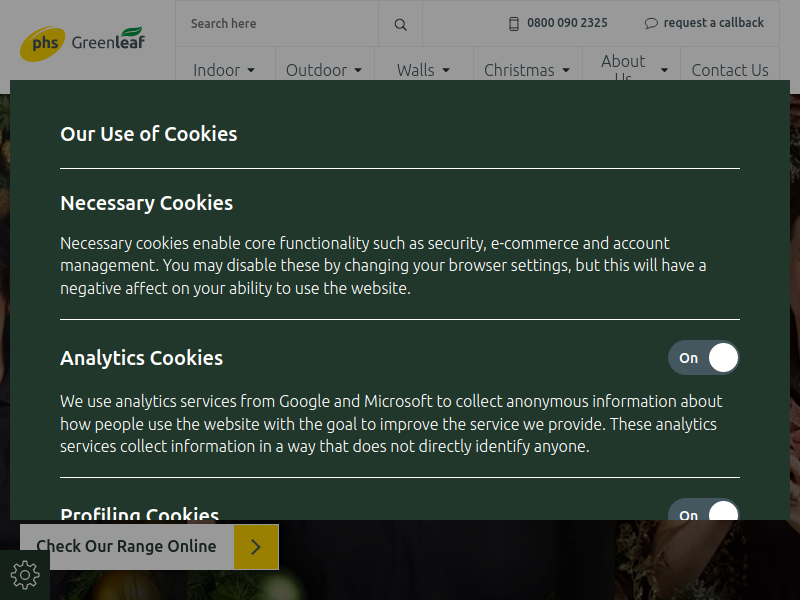The height and width of the screenshot is (600, 800).
Task: Open the Contact Us menu item
Action: point(730,70)
